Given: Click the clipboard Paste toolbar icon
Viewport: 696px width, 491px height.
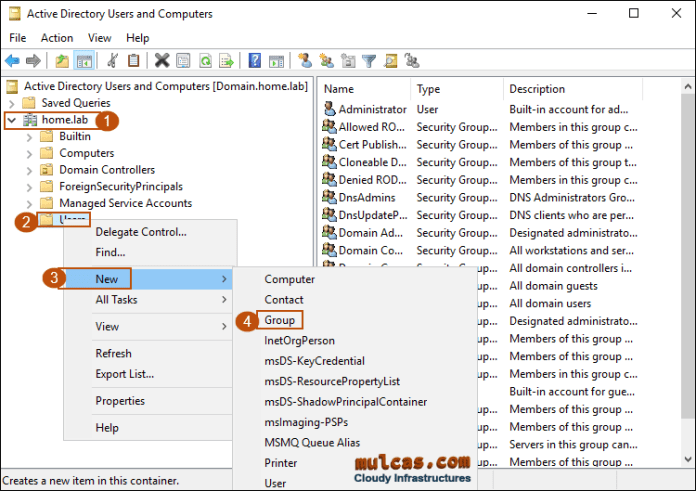Looking at the screenshot, I should [134, 60].
